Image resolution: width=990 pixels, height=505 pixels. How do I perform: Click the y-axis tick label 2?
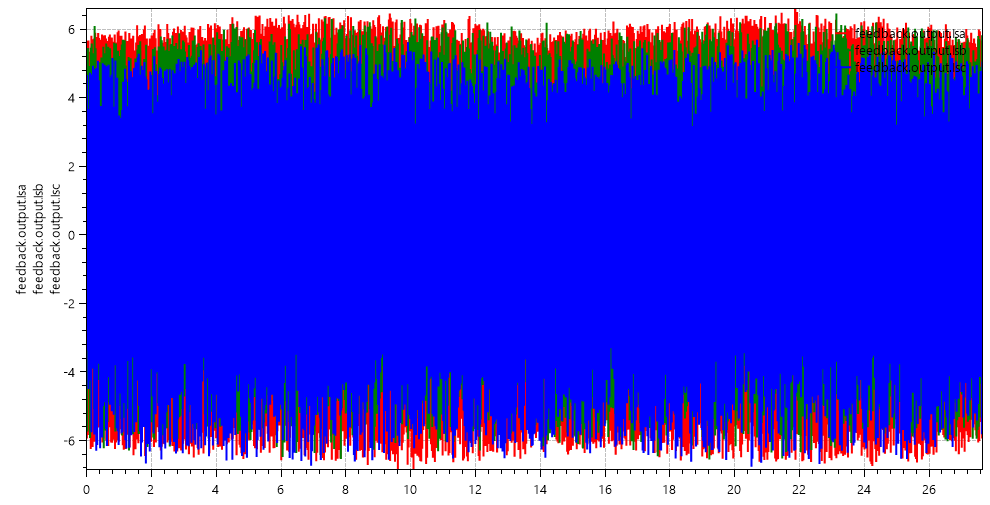pos(71,166)
